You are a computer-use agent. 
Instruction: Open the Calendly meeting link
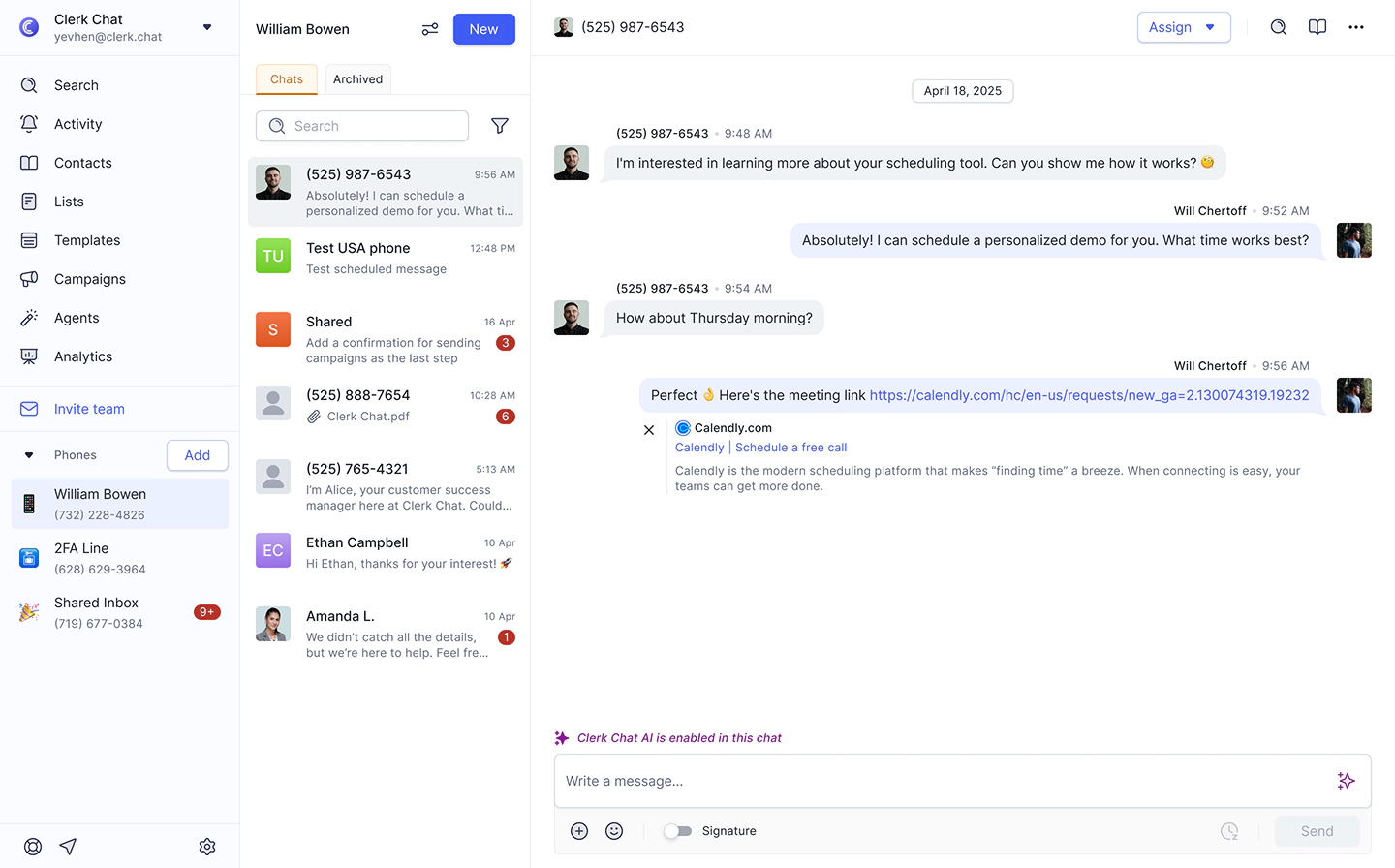tap(1089, 395)
